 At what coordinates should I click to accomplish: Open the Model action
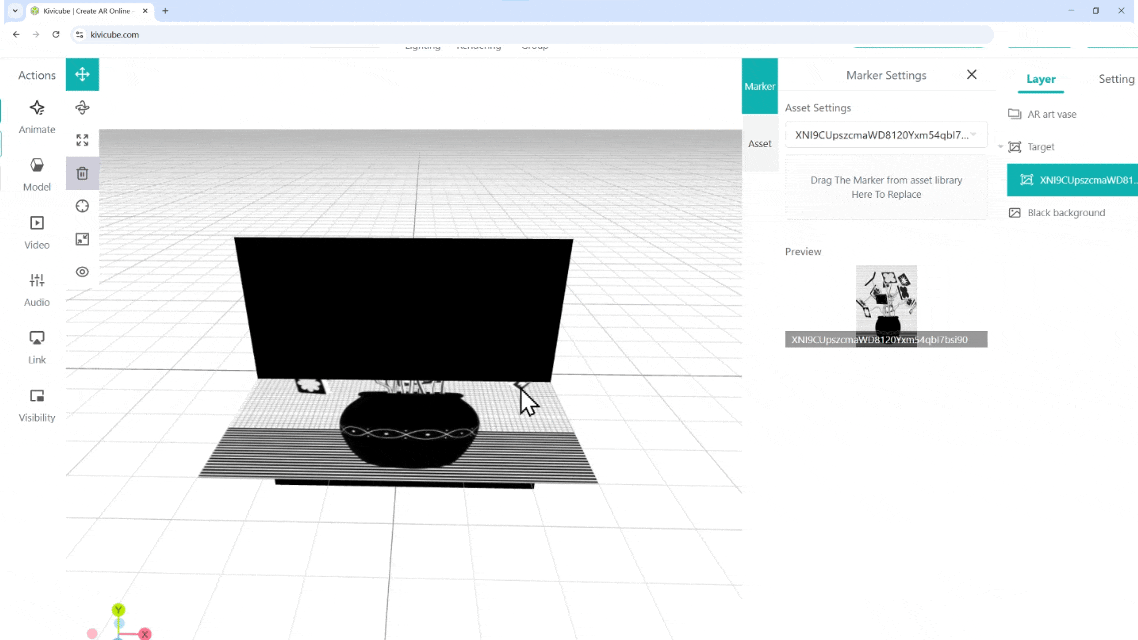click(x=37, y=173)
